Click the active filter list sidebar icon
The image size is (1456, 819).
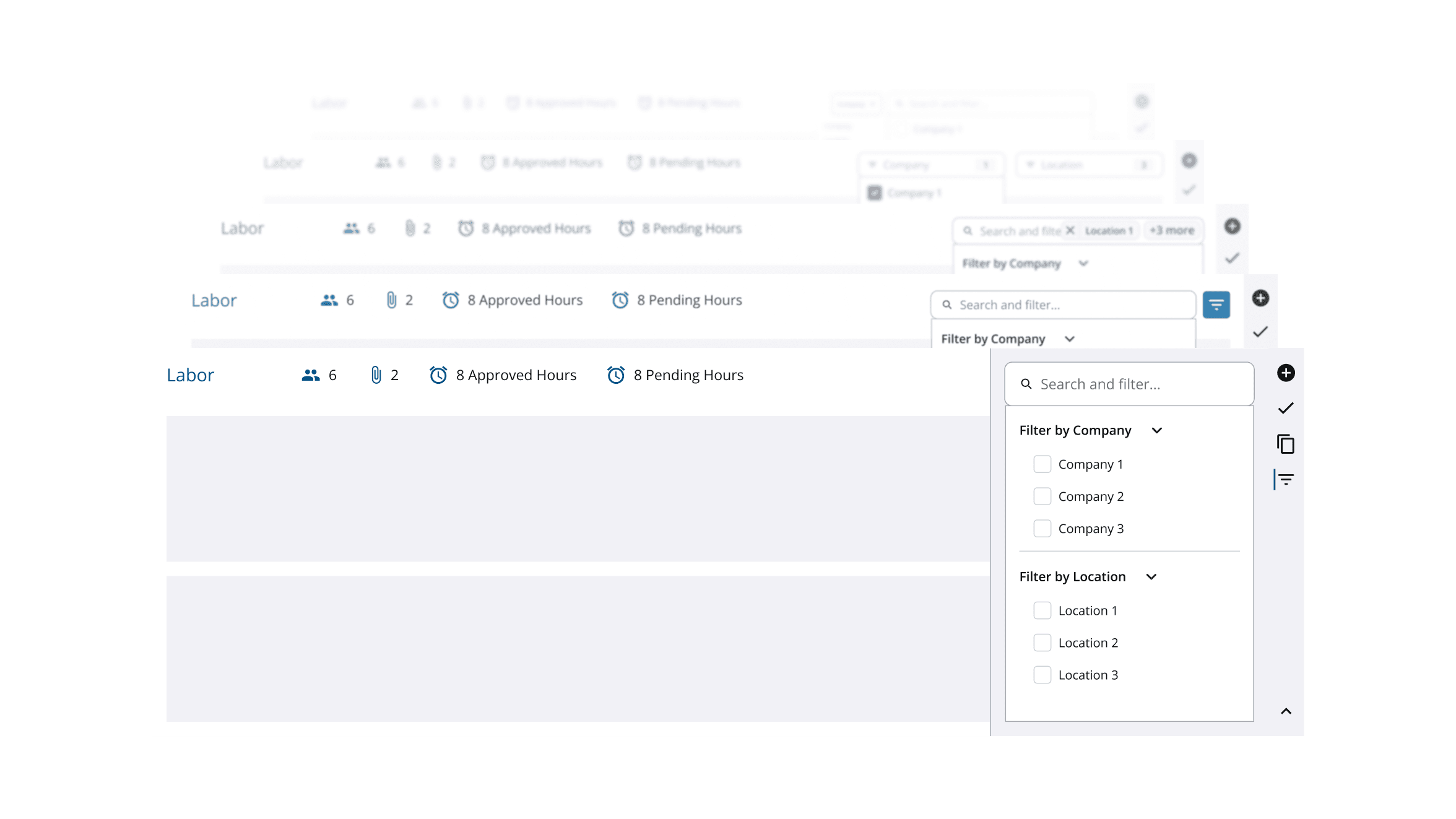click(1286, 479)
